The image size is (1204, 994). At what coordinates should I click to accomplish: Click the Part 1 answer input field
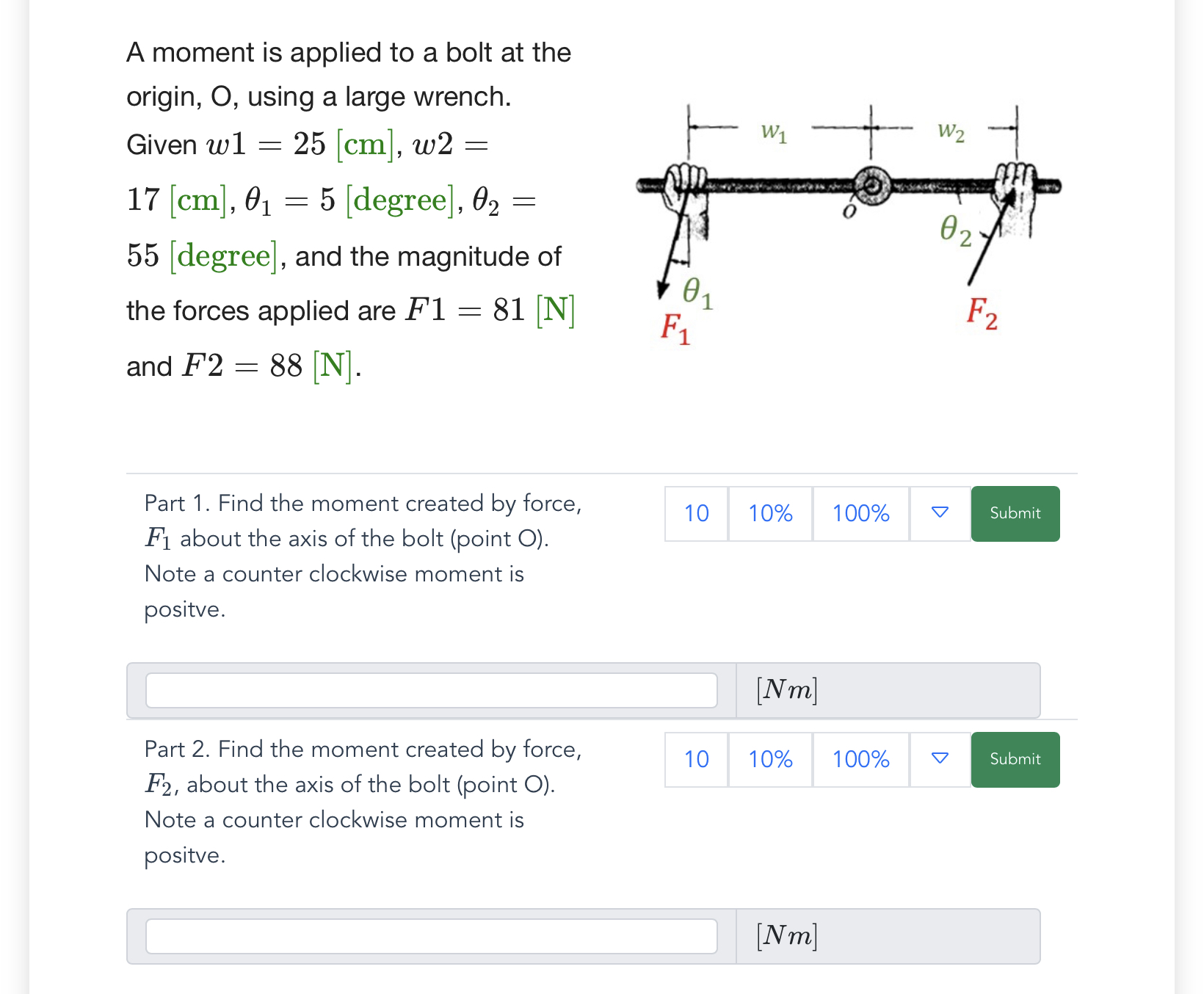(431, 689)
